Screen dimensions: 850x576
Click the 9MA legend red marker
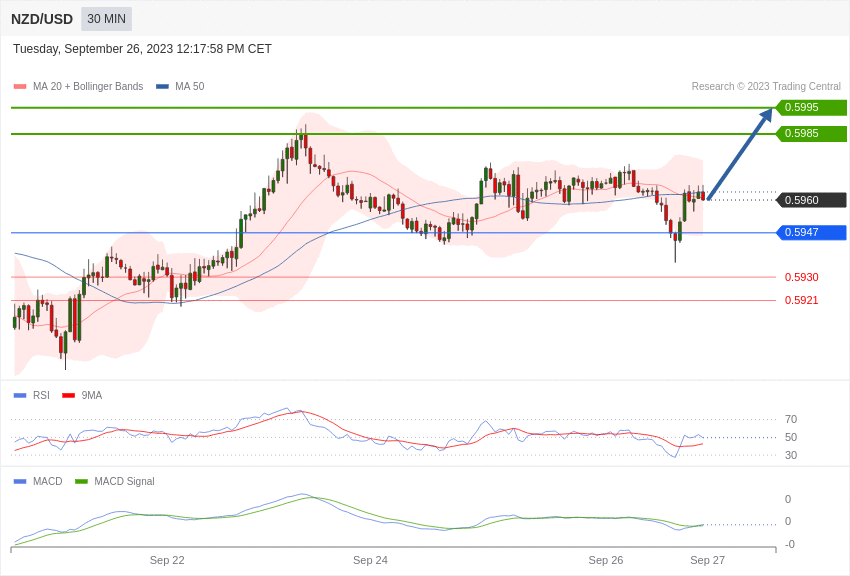(x=69, y=396)
